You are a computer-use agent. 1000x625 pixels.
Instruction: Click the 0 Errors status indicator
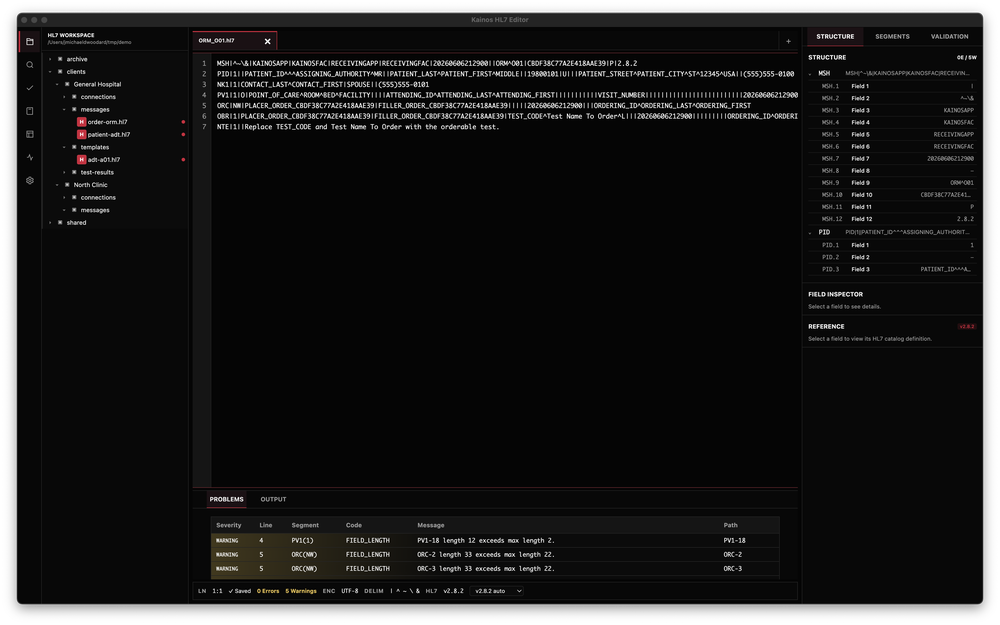tap(268, 591)
